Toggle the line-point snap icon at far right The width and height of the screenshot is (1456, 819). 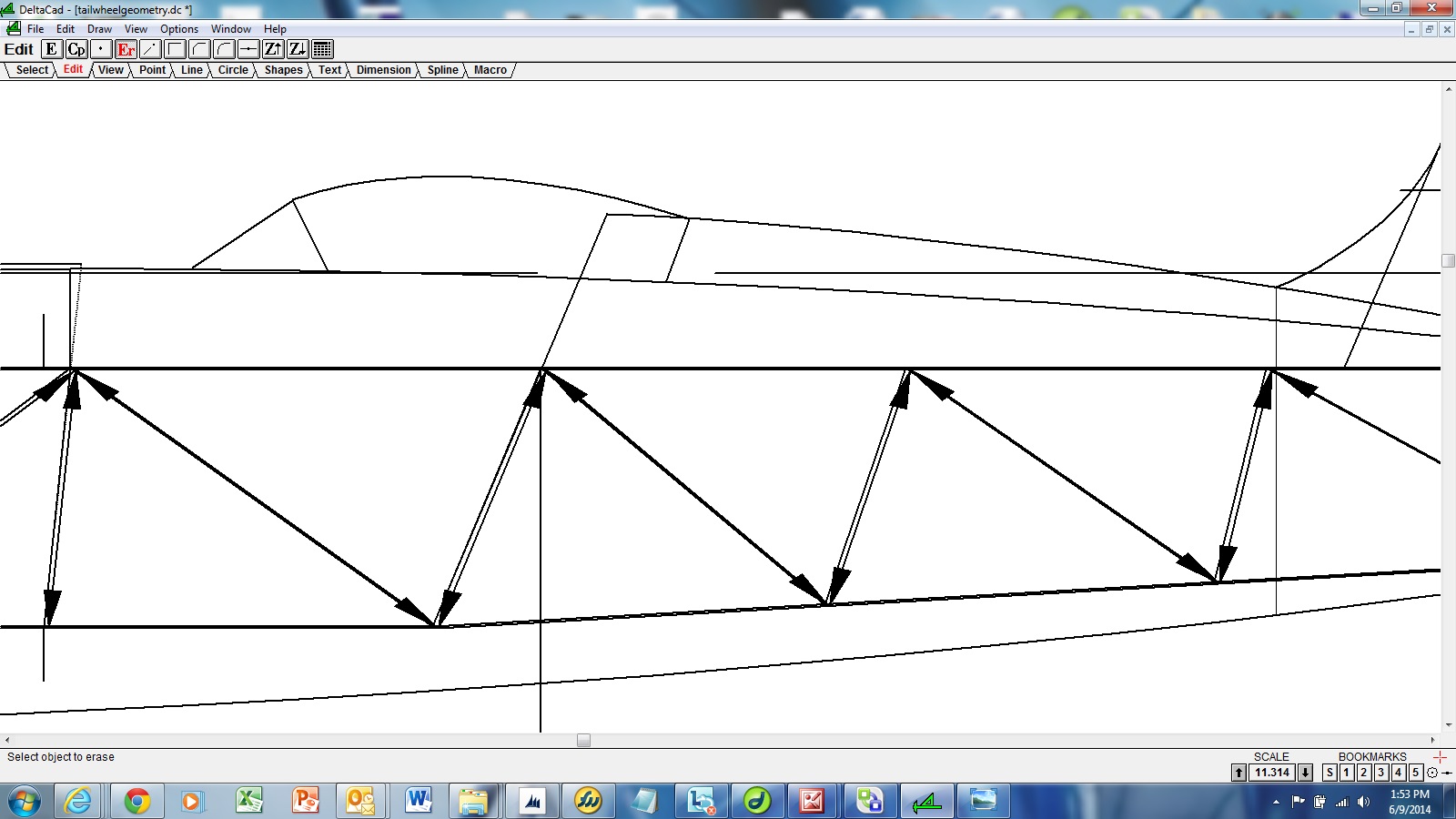[x=1447, y=773]
